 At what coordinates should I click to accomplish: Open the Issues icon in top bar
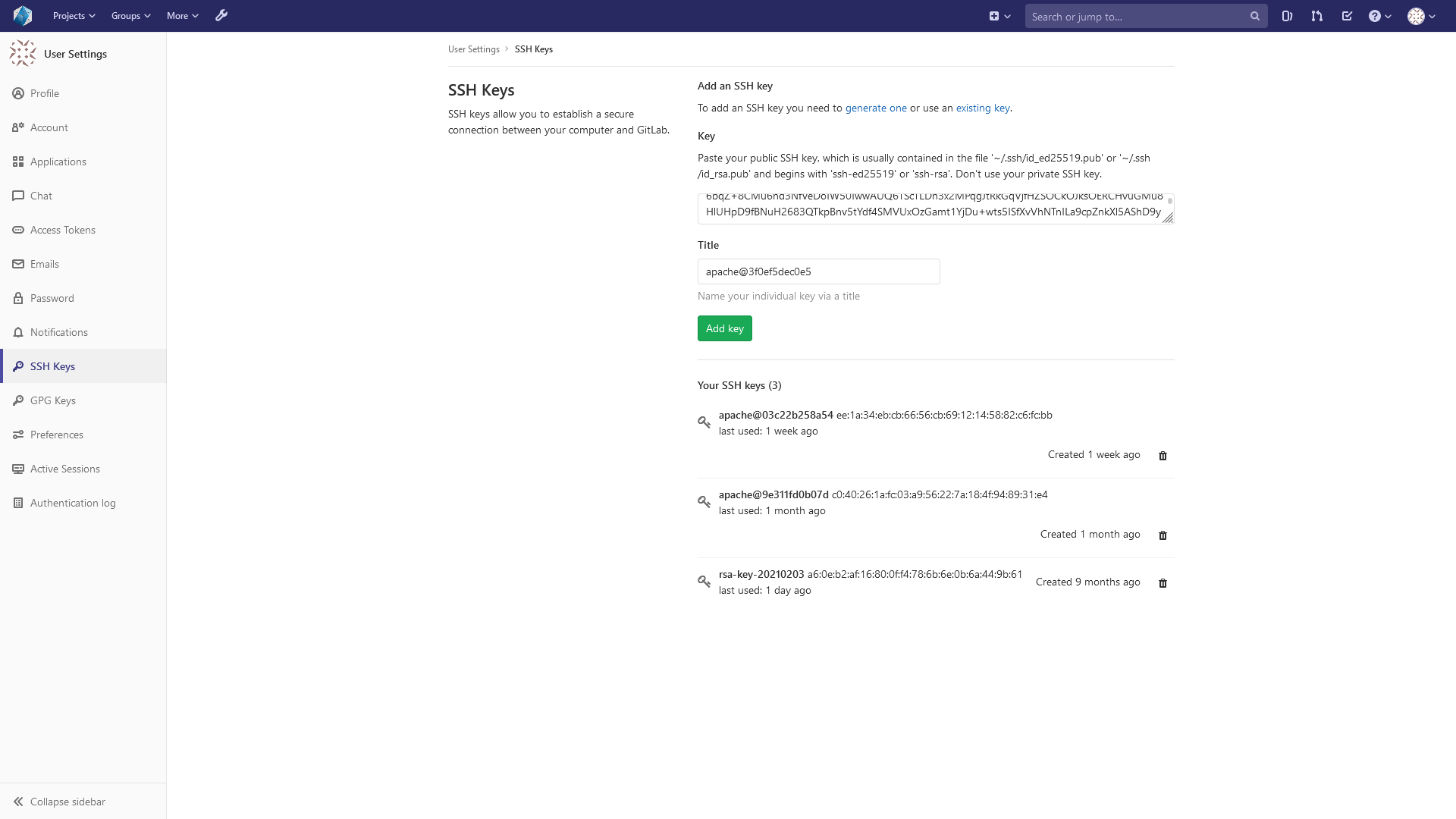(x=1287, y=16)
